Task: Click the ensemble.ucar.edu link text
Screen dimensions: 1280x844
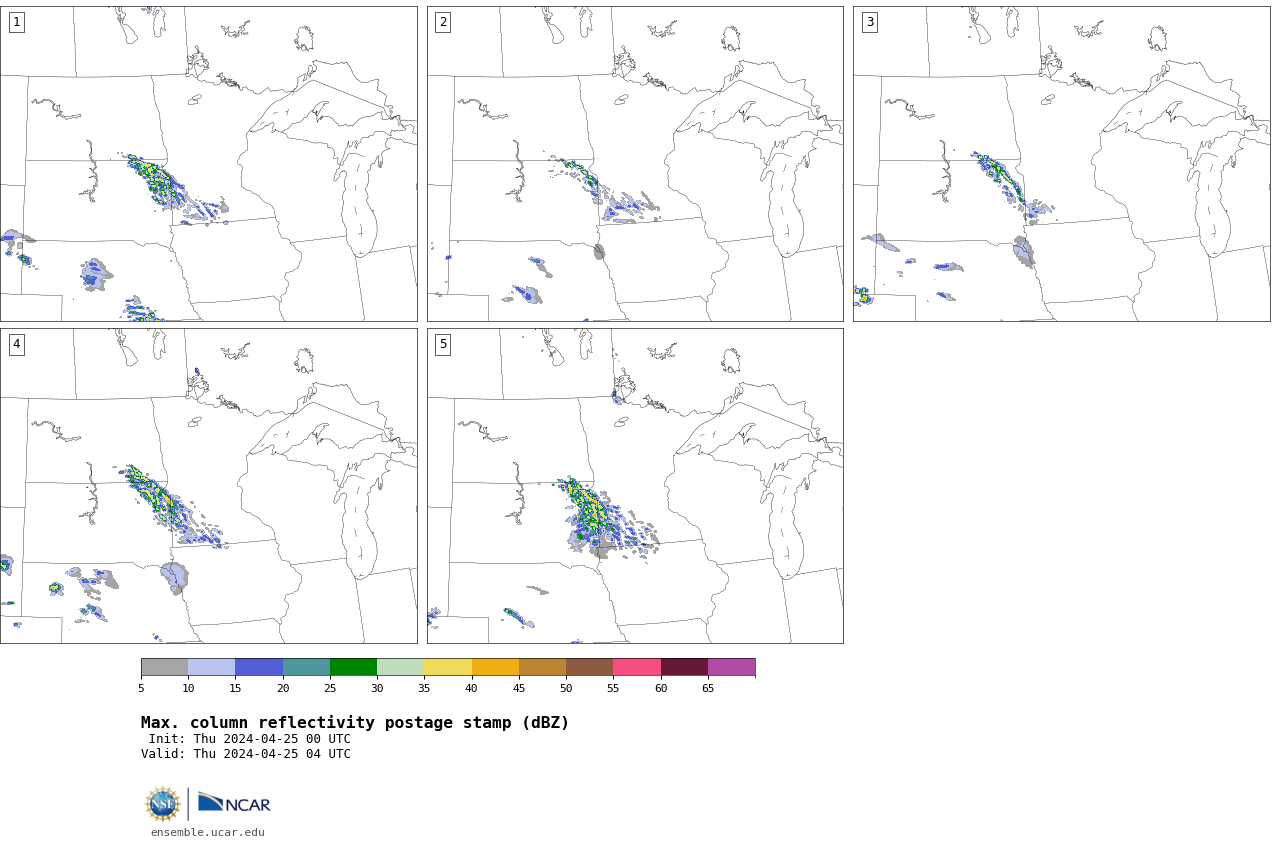Action: [208, 832]
